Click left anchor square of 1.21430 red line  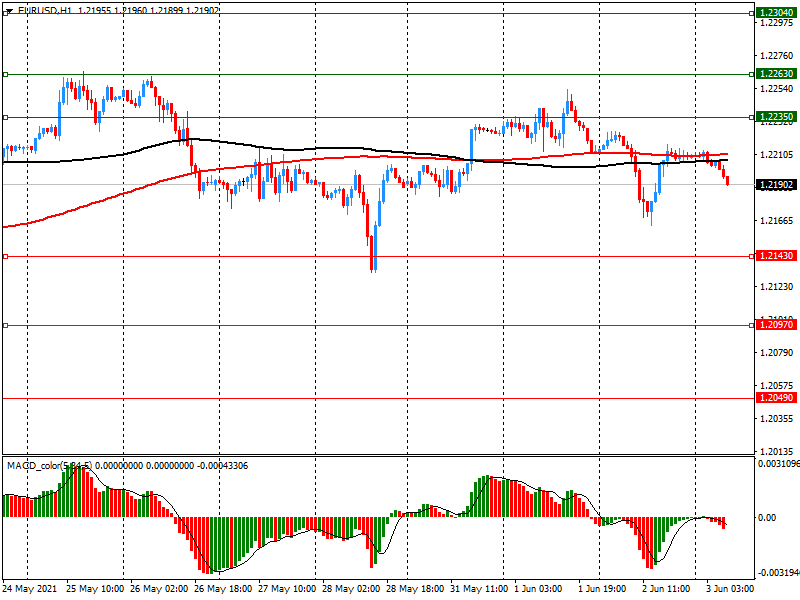click(x=5, y=257)
